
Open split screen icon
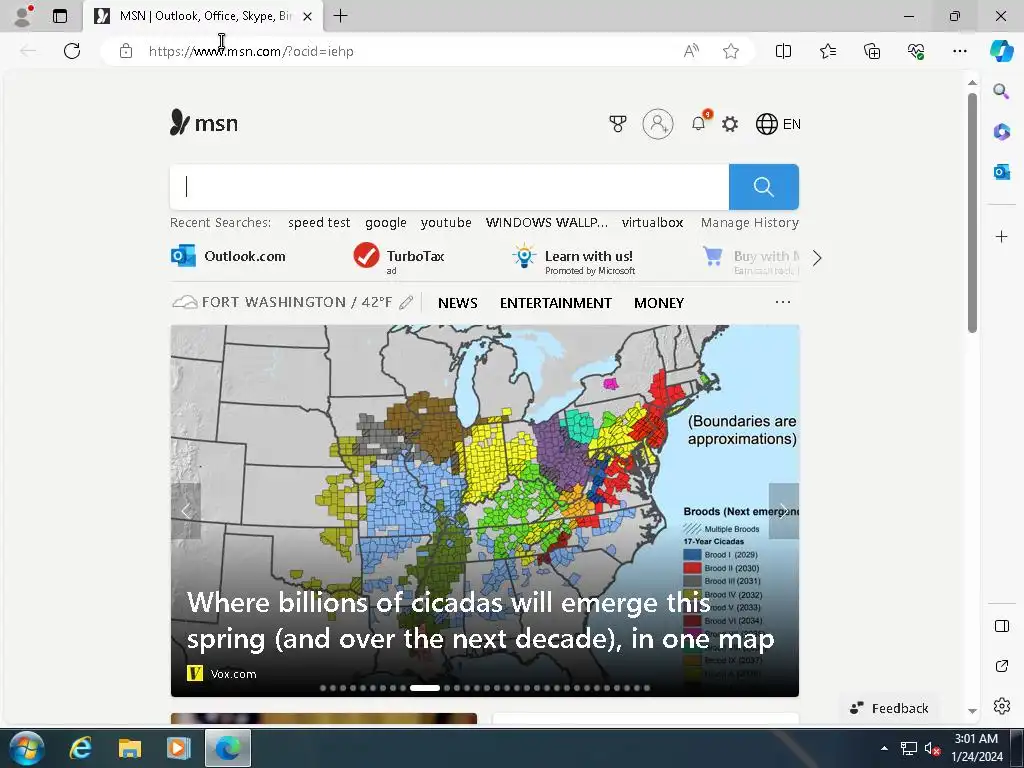tap(783, 51)
